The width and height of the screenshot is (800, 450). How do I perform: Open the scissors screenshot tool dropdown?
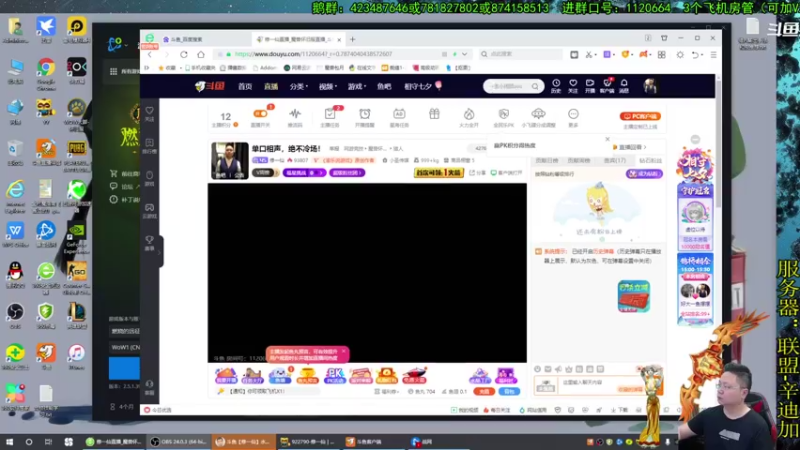(x=597, y=55)
